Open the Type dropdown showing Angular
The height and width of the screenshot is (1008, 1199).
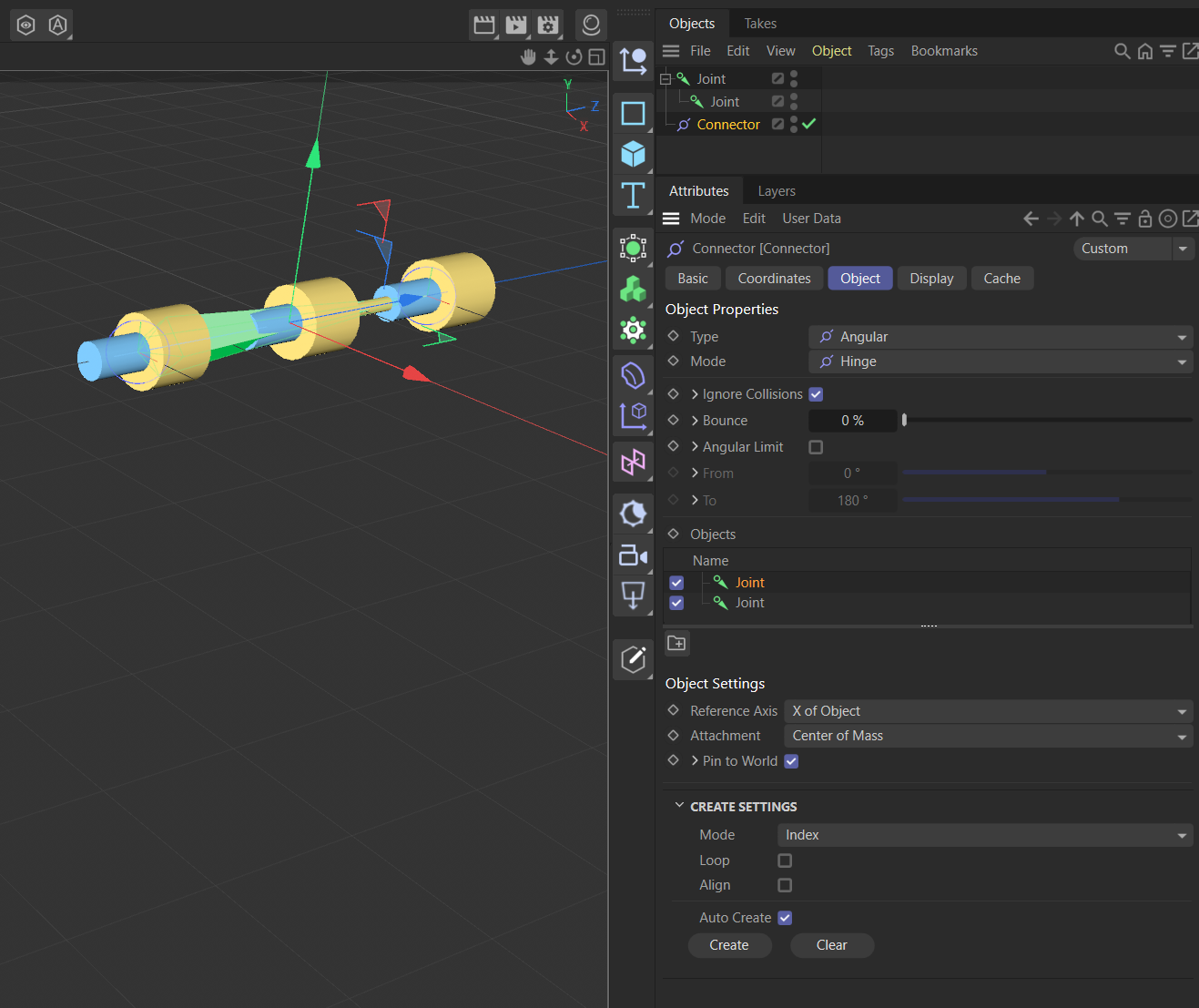1001,337
